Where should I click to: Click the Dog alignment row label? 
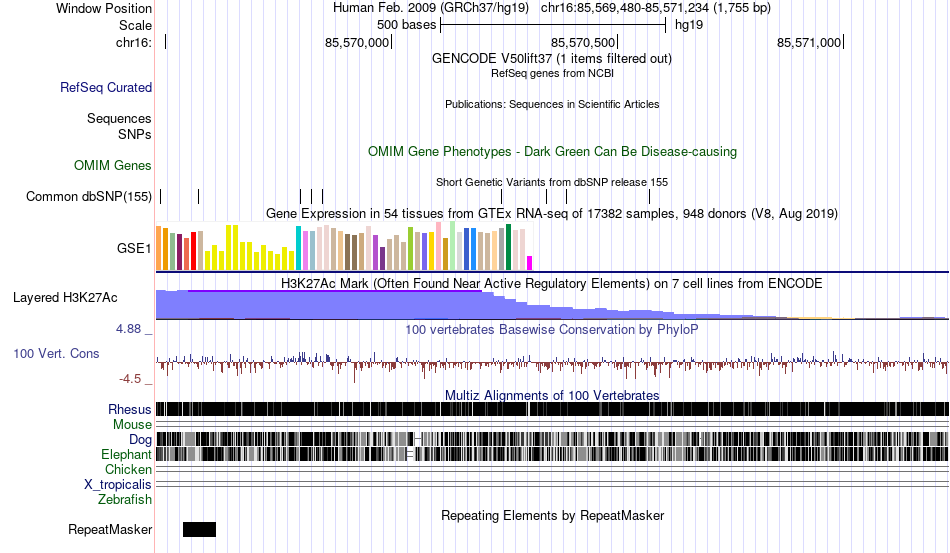[140, 439]
